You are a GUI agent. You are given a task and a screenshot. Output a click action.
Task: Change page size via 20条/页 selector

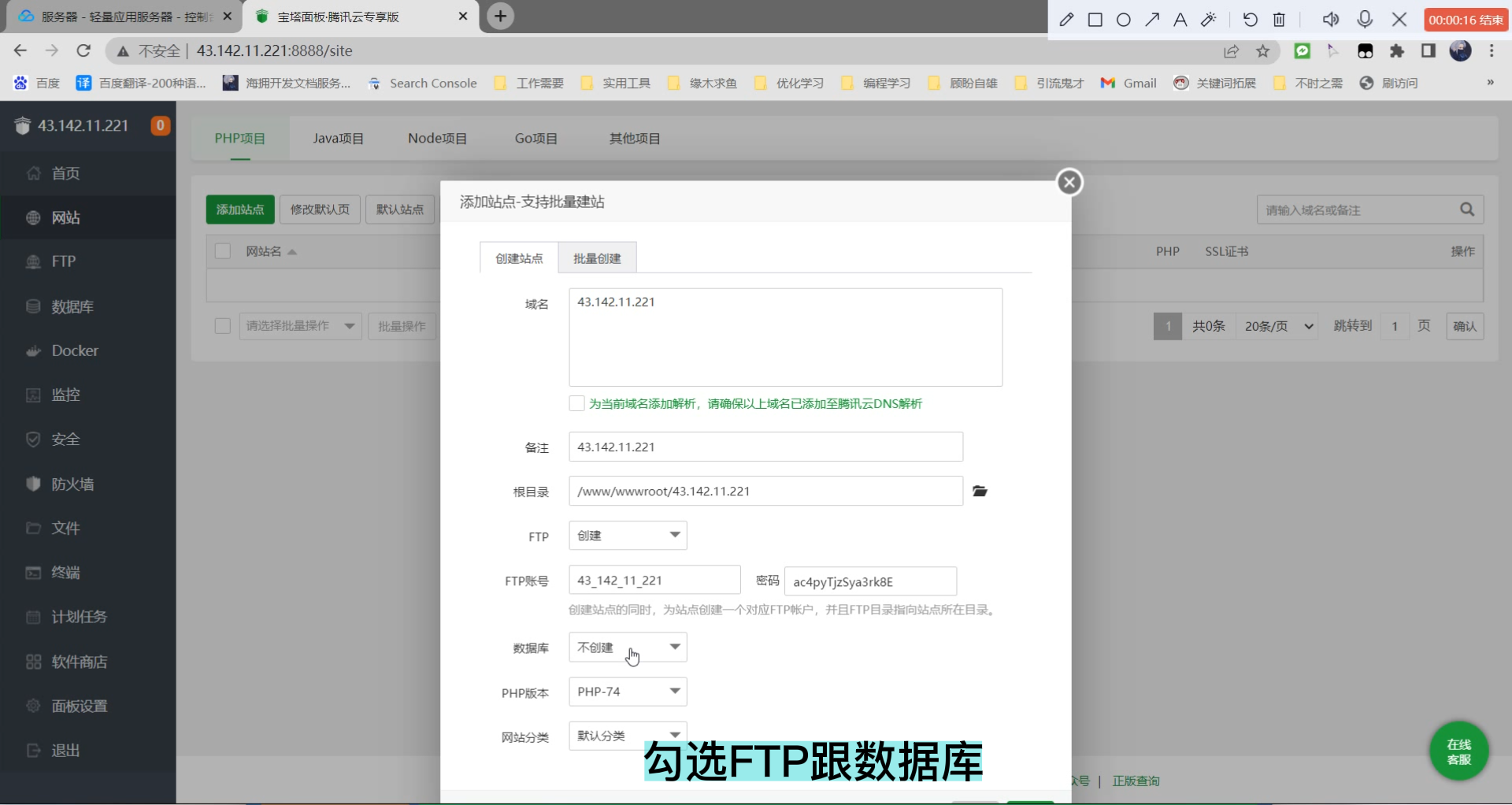1277,325
